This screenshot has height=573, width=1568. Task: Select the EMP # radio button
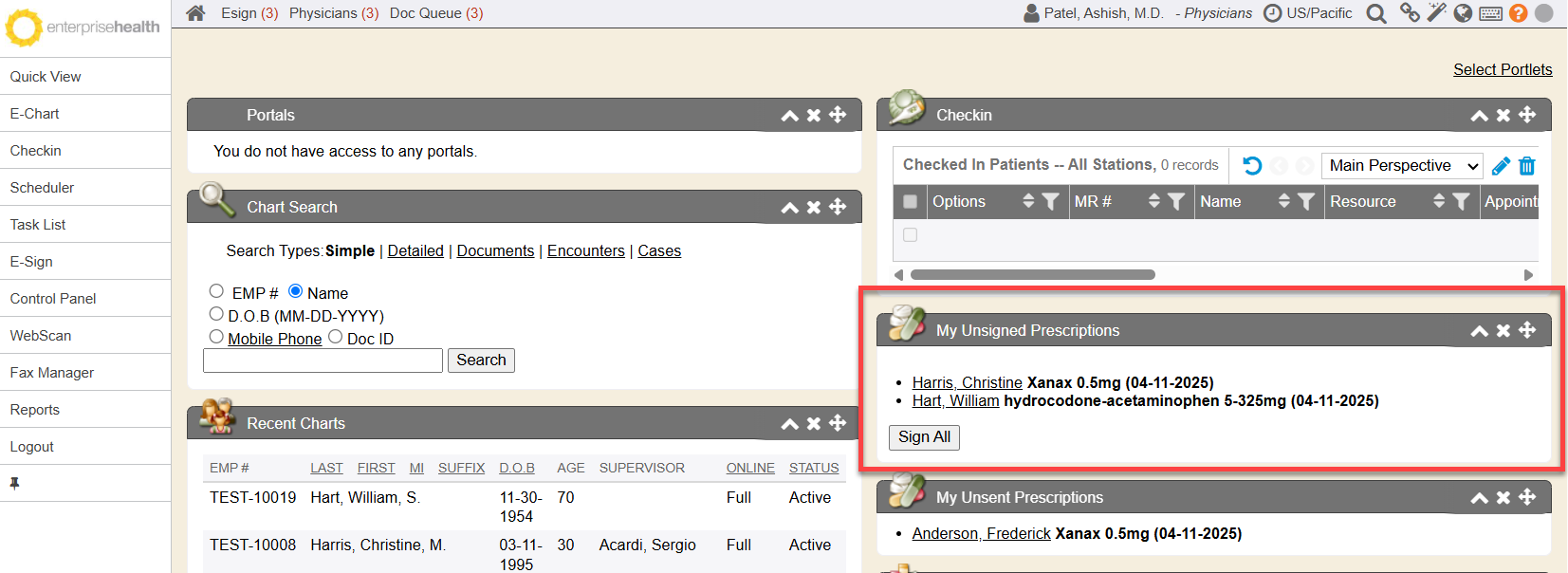(x=216, y=291)
